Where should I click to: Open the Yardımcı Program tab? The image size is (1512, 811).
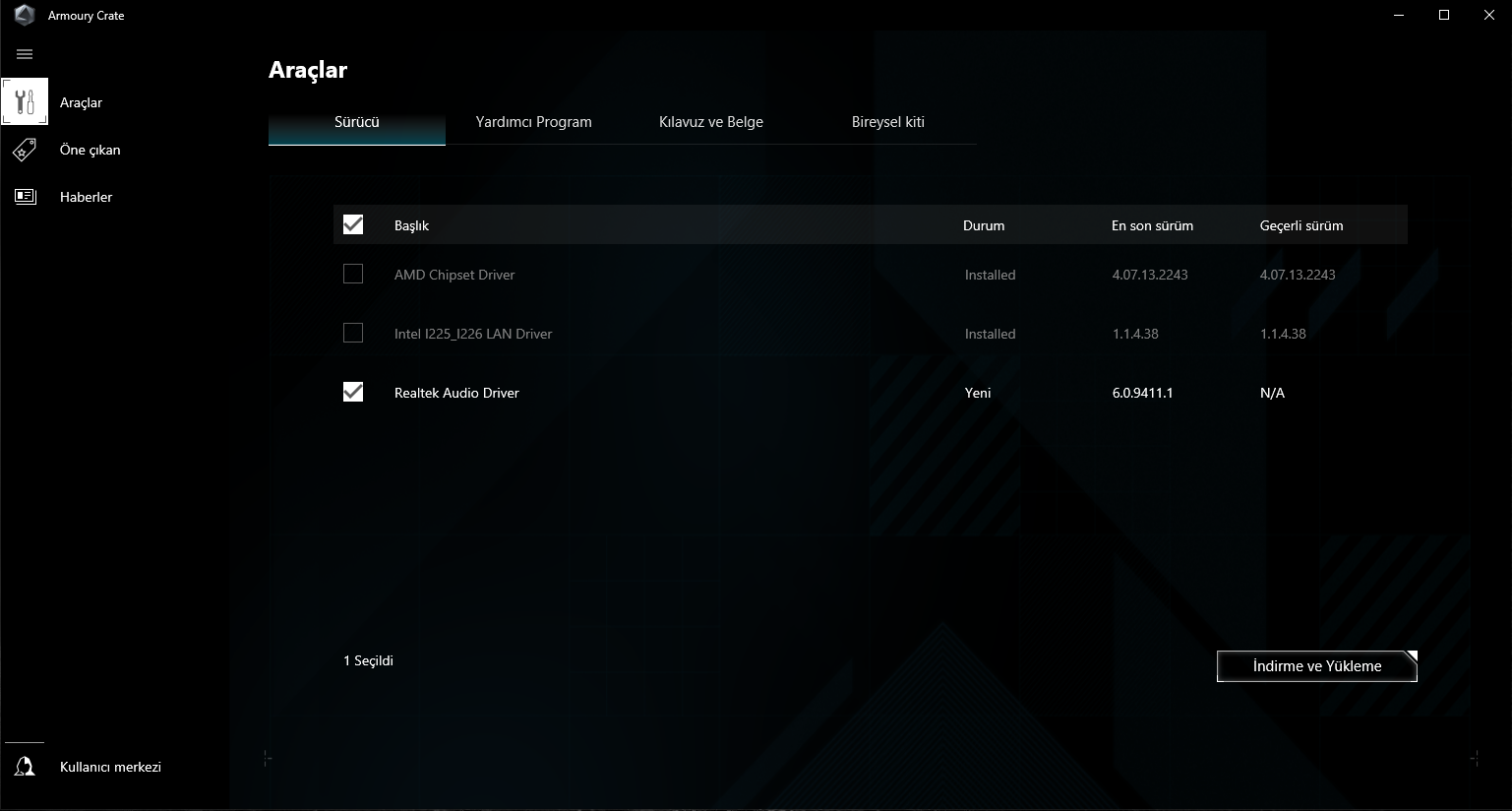(534, 122)
